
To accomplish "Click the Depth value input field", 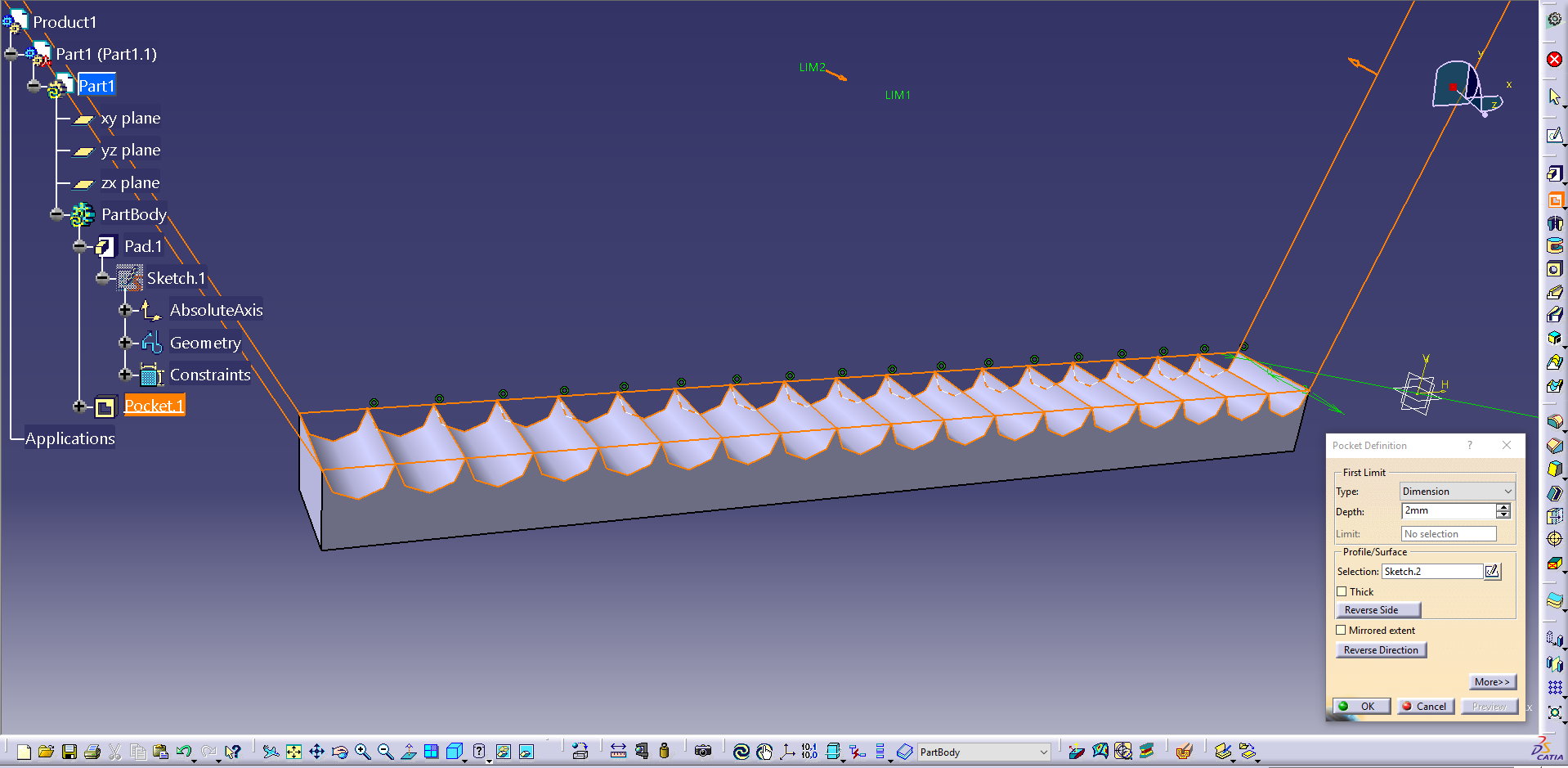I will click(x=1449, y=511).
